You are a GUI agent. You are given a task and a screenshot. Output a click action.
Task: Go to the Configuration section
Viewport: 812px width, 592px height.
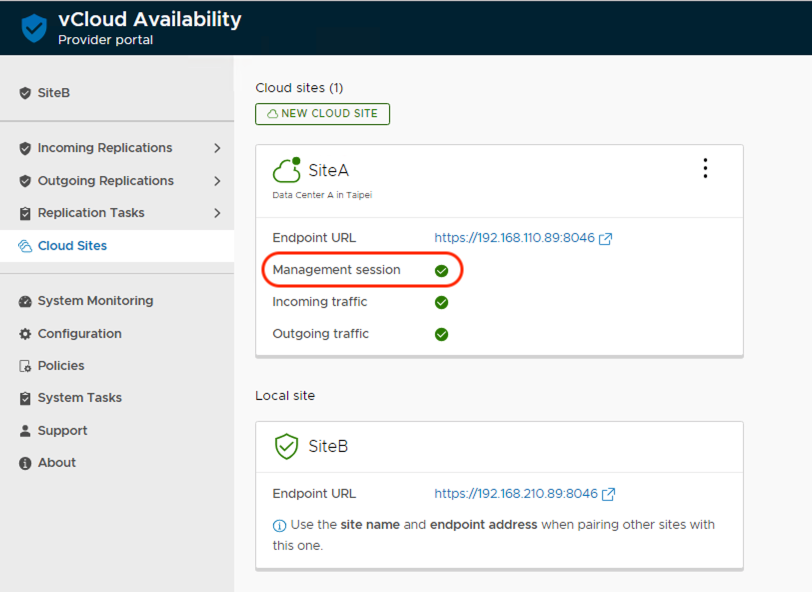point(79,334)
